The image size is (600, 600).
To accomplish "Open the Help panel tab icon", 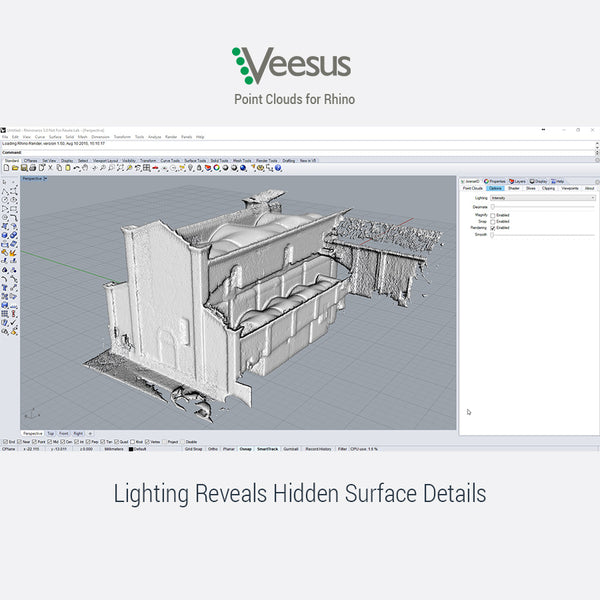I will click(554, 181).
